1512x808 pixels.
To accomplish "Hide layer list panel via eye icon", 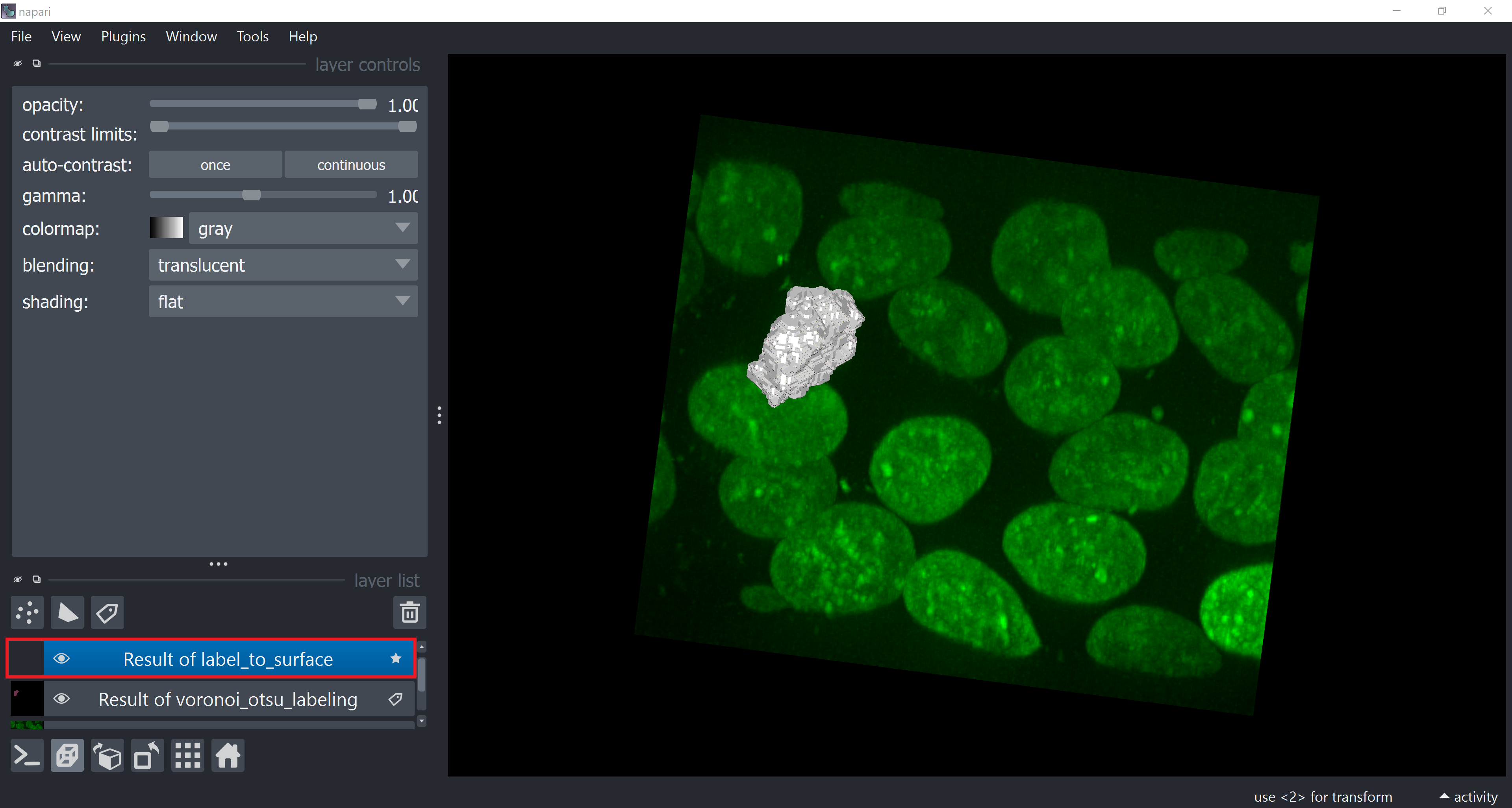I will (x=18, y=579).
